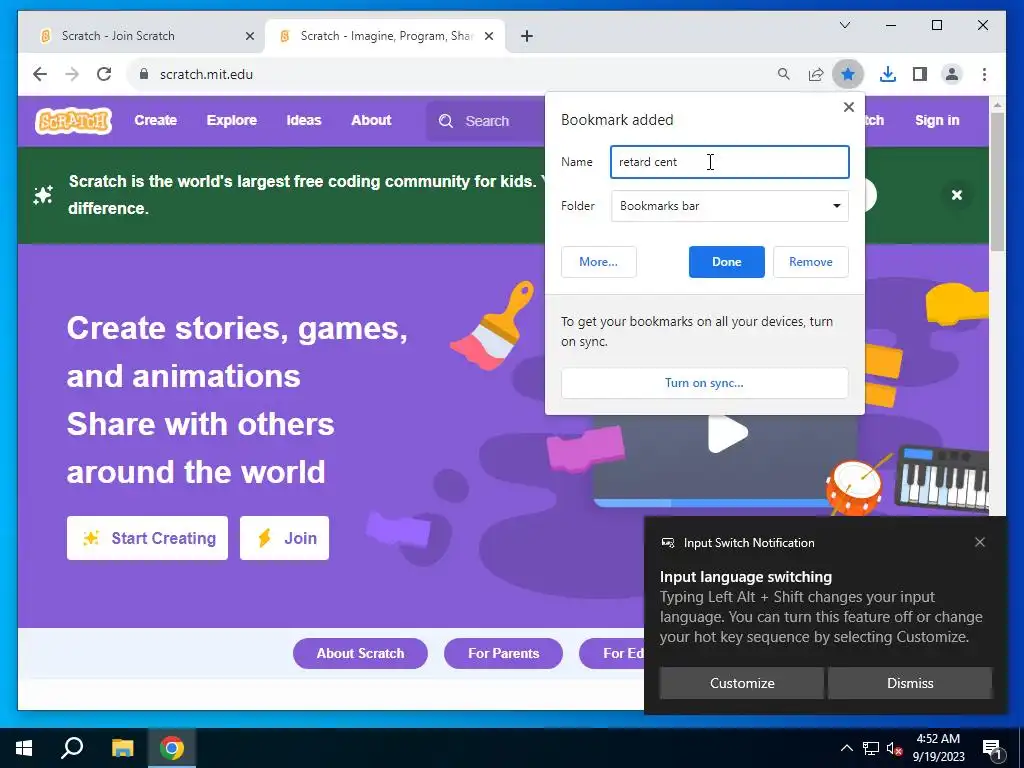Click Customize in the notification

[742, 682]
